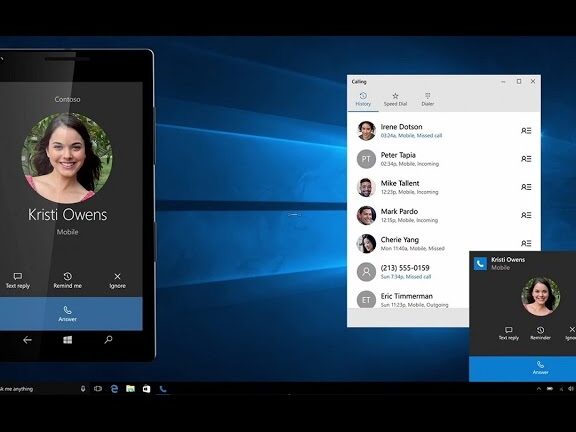The width and height of the screenshot is (576, 432).
Task: Select the (213) 555-0159 call entry
Action: 408,272
